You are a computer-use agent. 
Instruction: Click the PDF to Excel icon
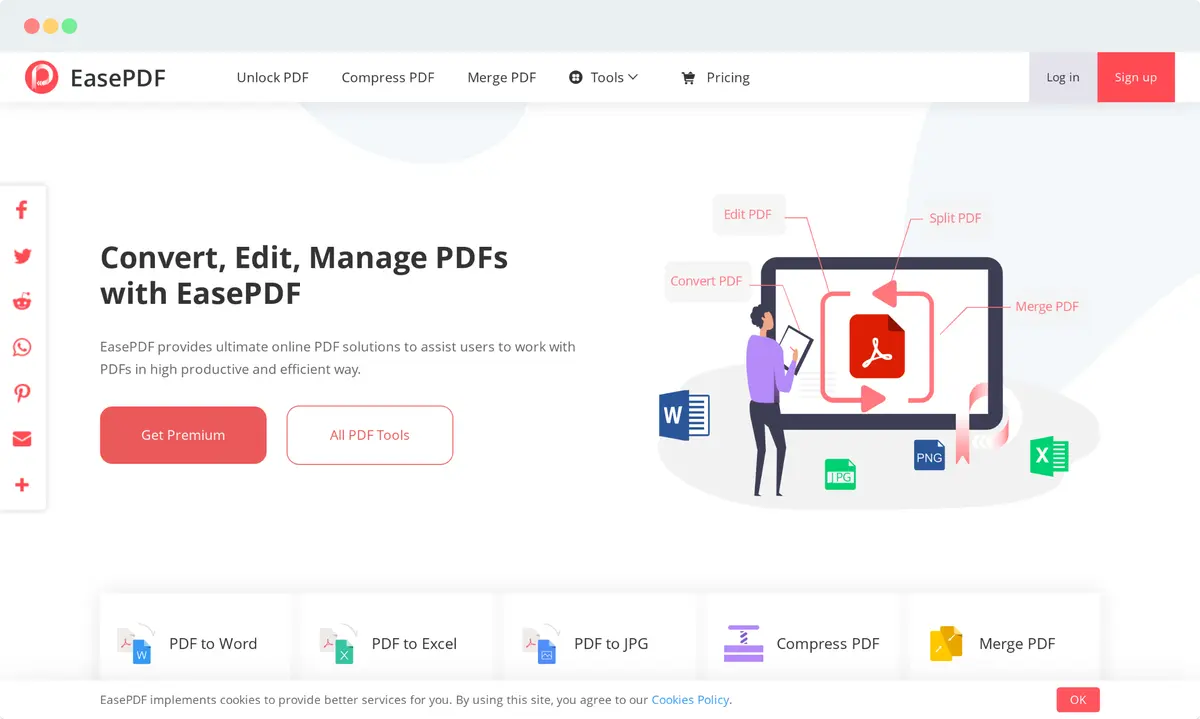pos(338,644)
